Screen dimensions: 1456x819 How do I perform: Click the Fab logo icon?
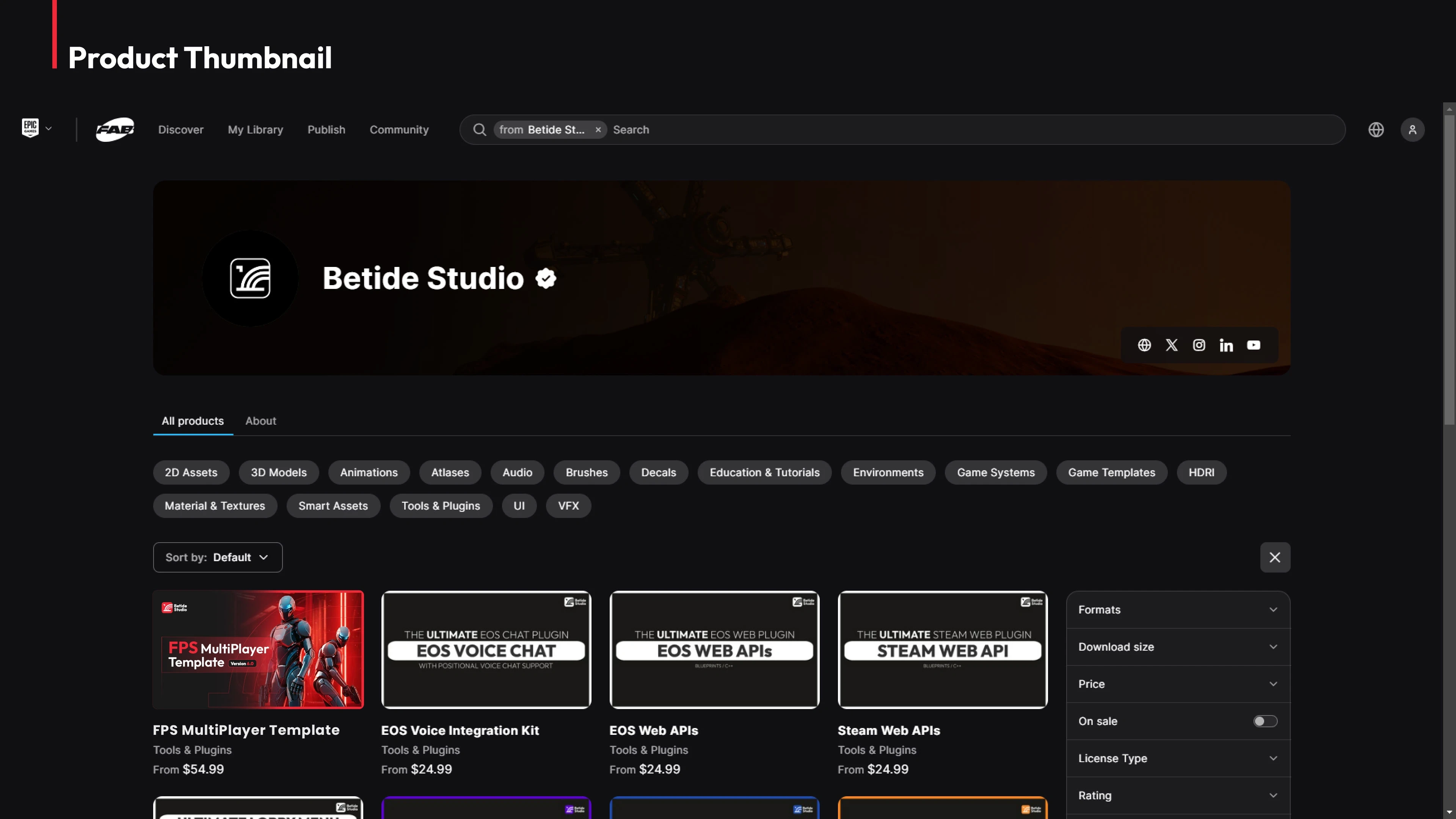pyautogui.click(x=115, y=129)
